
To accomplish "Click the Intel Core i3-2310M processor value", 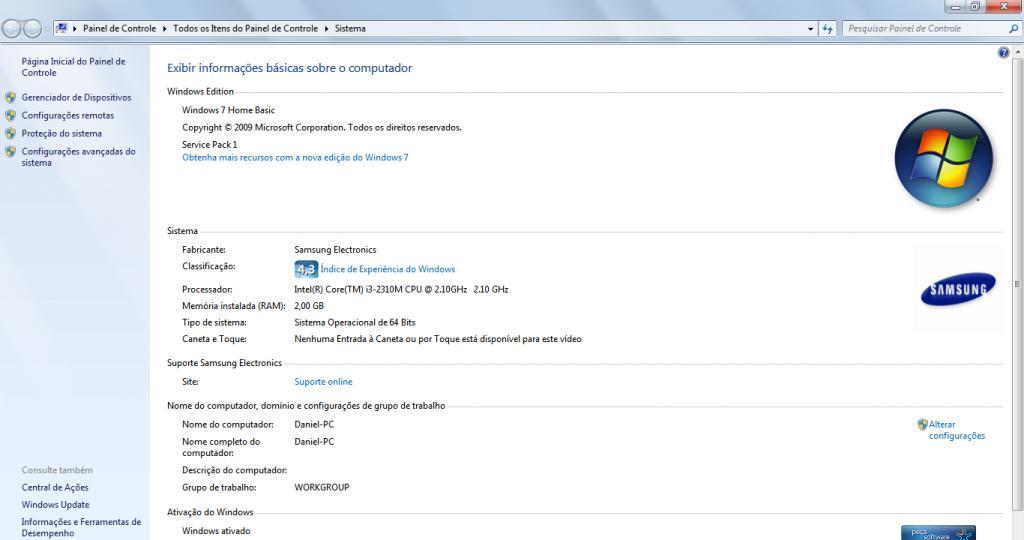I will click(401, 289).
